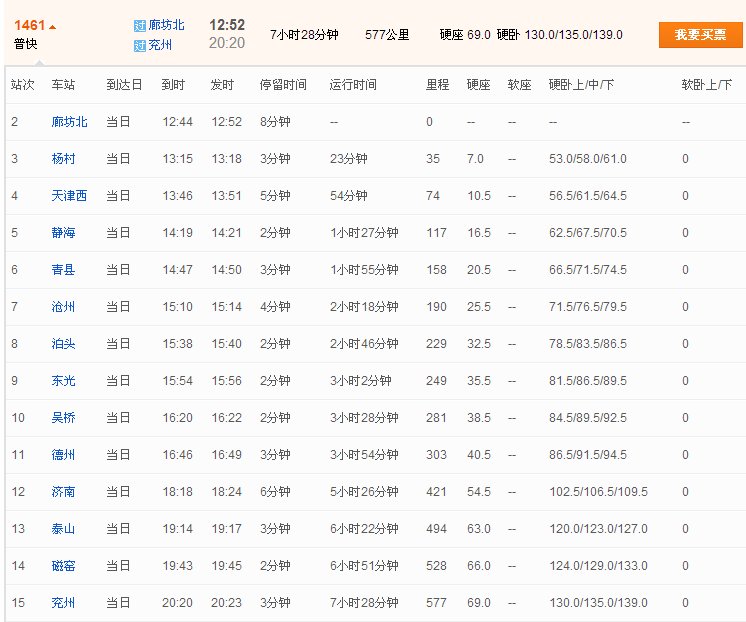Select 兖州 departure time 20:23
This screenshot has width=746, height=622.
226,603
